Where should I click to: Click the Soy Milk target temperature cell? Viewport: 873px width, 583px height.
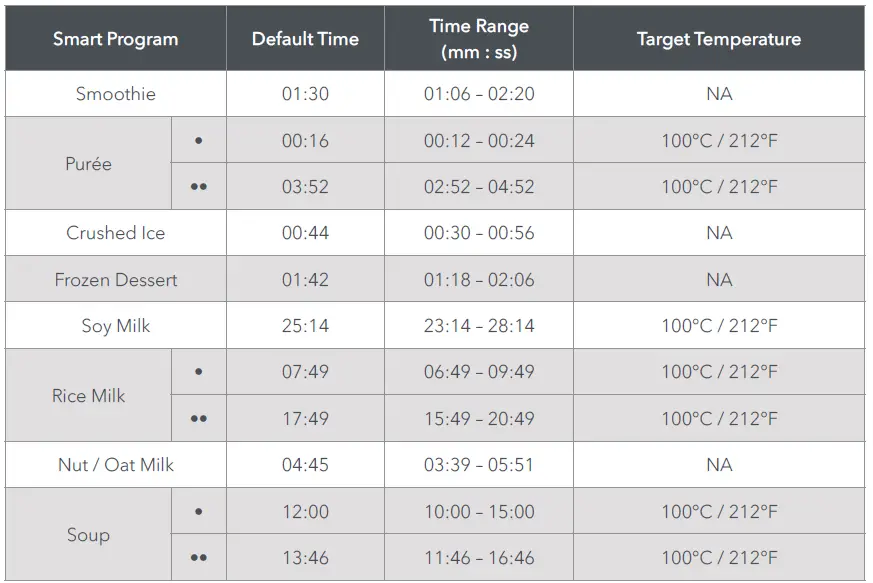(x=718, y=326)
